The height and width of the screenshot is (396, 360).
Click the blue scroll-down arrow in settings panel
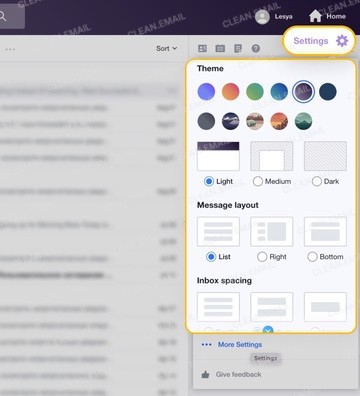(268, 329)
